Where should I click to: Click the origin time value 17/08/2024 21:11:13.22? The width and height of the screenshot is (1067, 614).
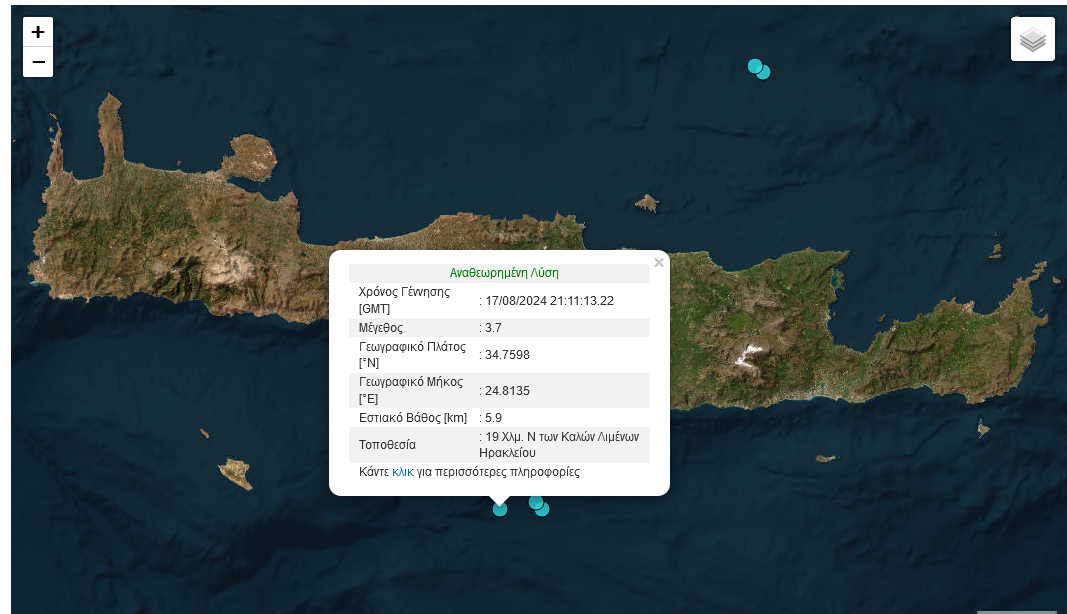point(549,300)
